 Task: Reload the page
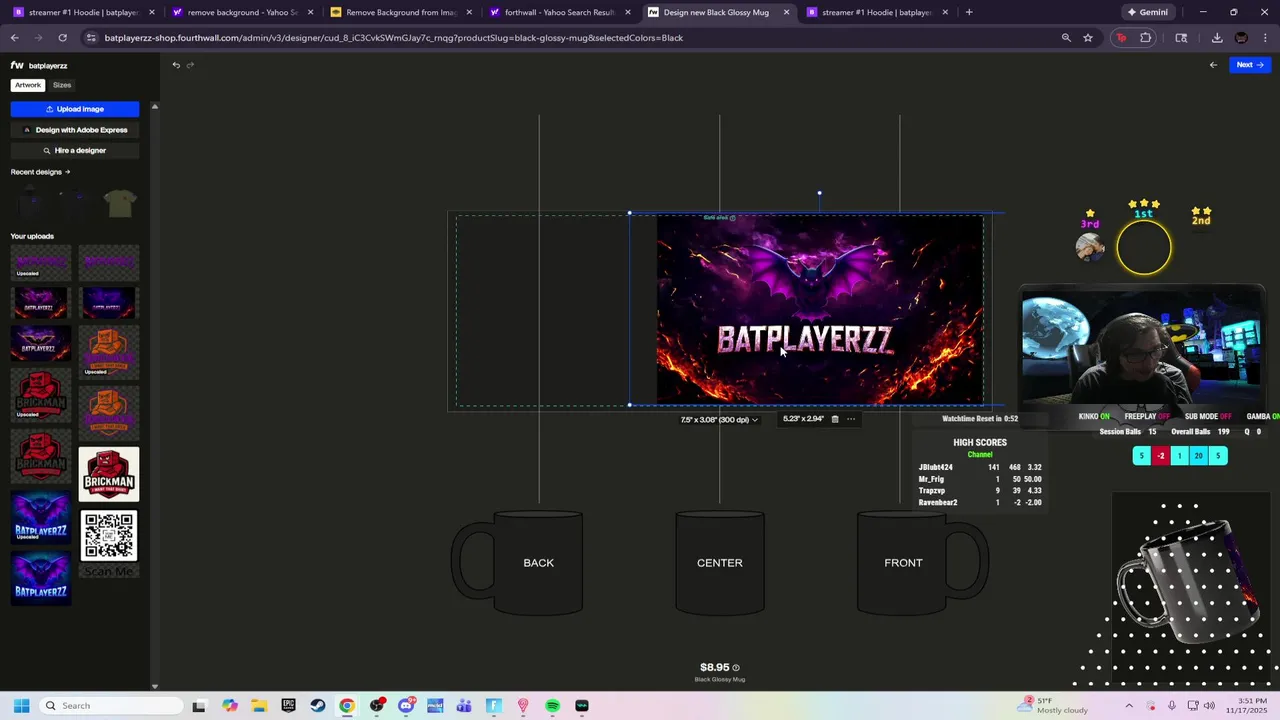tap(62, 38)
